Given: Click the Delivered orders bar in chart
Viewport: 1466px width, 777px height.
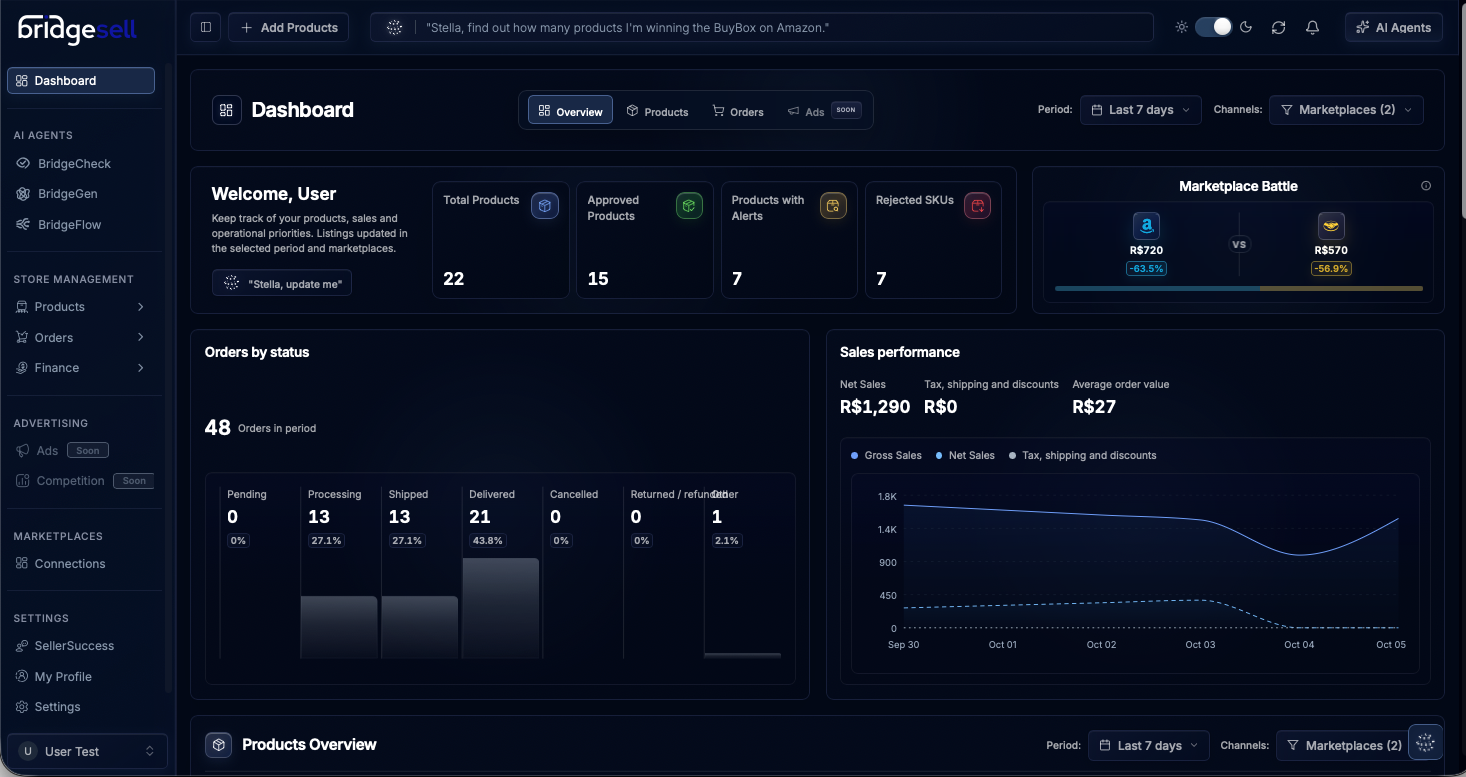Looking at the screenshot, I should pos(501,608).
